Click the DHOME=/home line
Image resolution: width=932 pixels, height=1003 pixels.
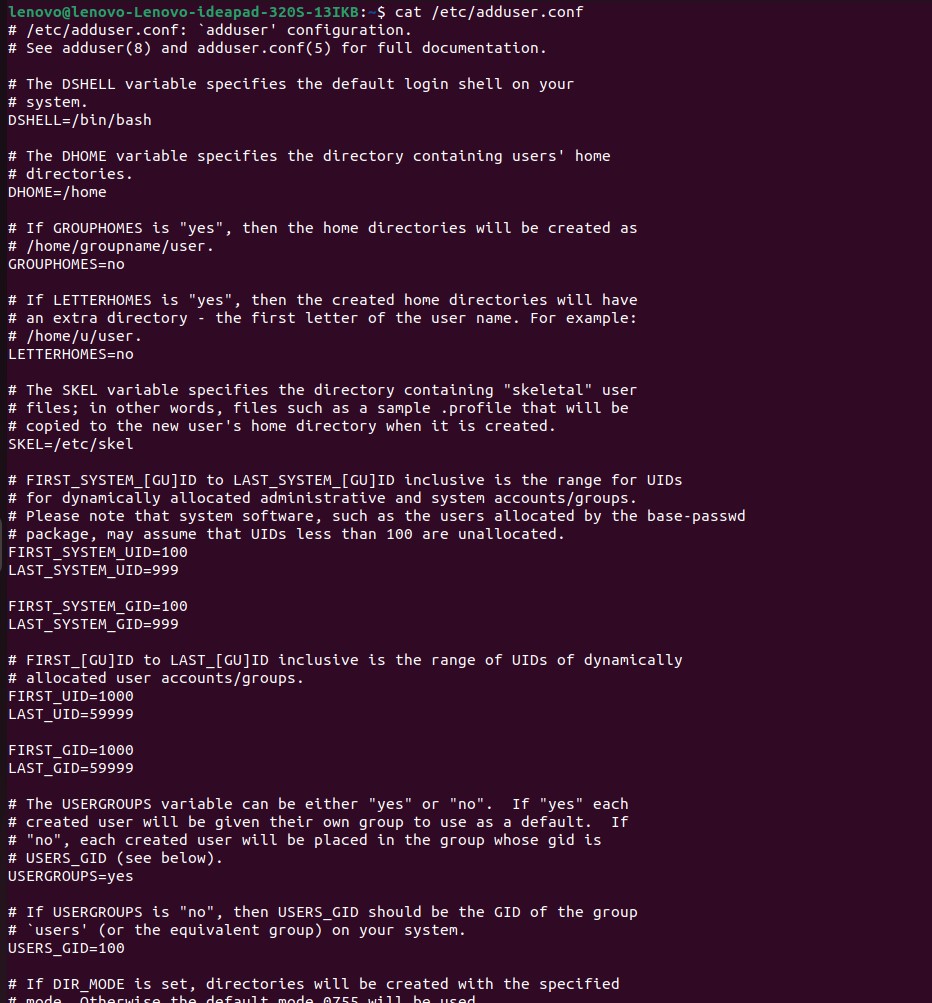pos(58,192)
